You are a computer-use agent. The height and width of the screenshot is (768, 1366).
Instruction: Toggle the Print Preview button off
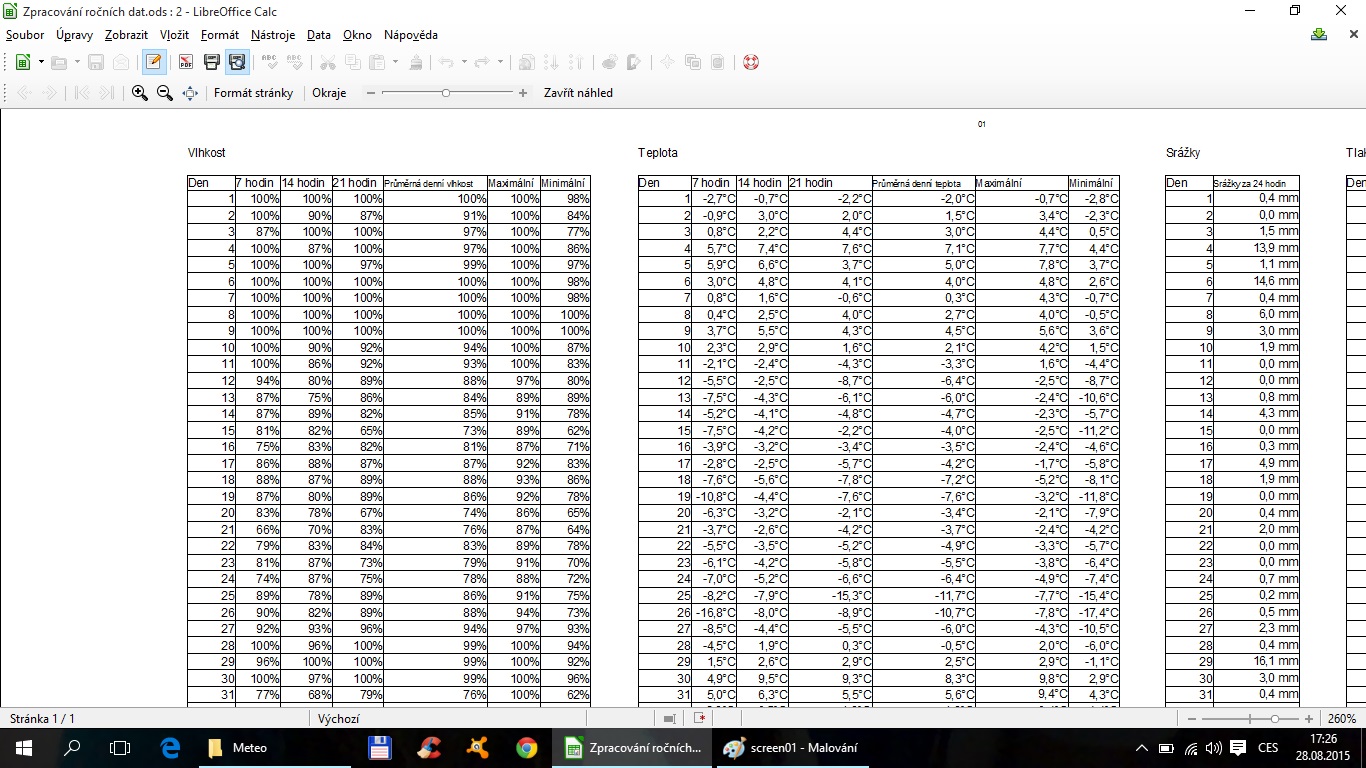pyautogui.click(x=237, y=62)
